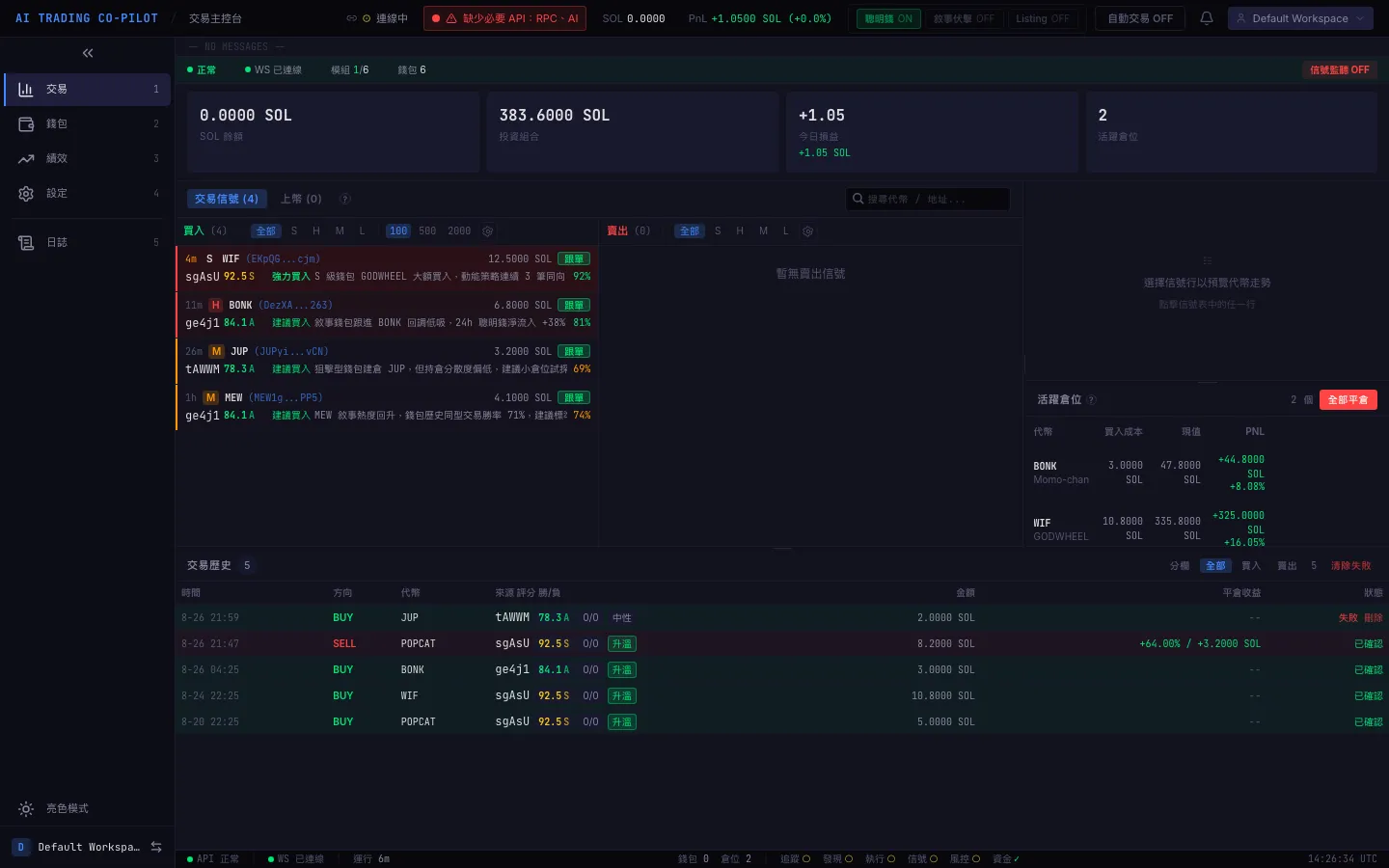
Task: Toggle 聰明錢 ON switch
Action: point(889,18)
